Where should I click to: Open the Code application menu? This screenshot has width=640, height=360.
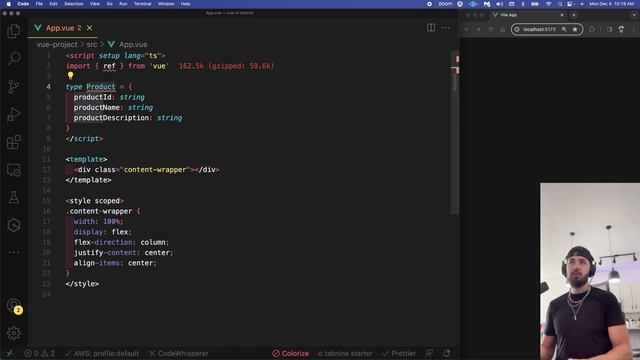(23, 4)
